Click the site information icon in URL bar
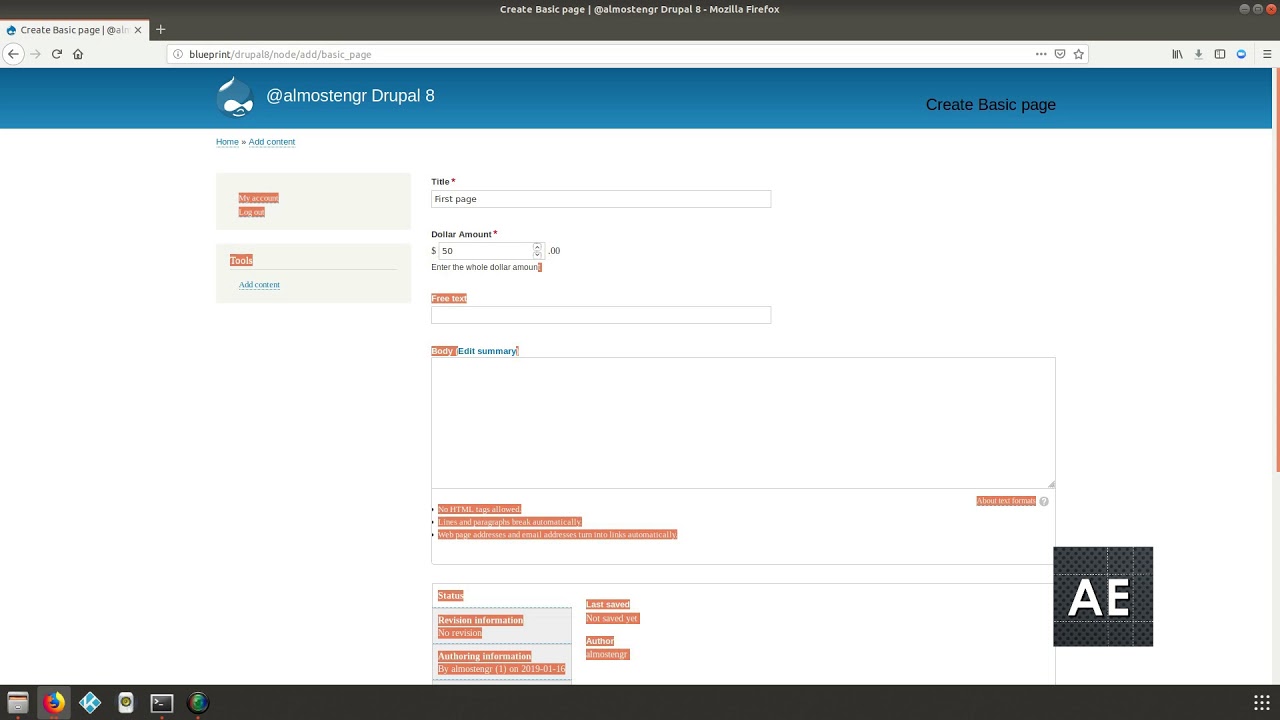This screenshot has height=720, width=1280. (178, 54)
